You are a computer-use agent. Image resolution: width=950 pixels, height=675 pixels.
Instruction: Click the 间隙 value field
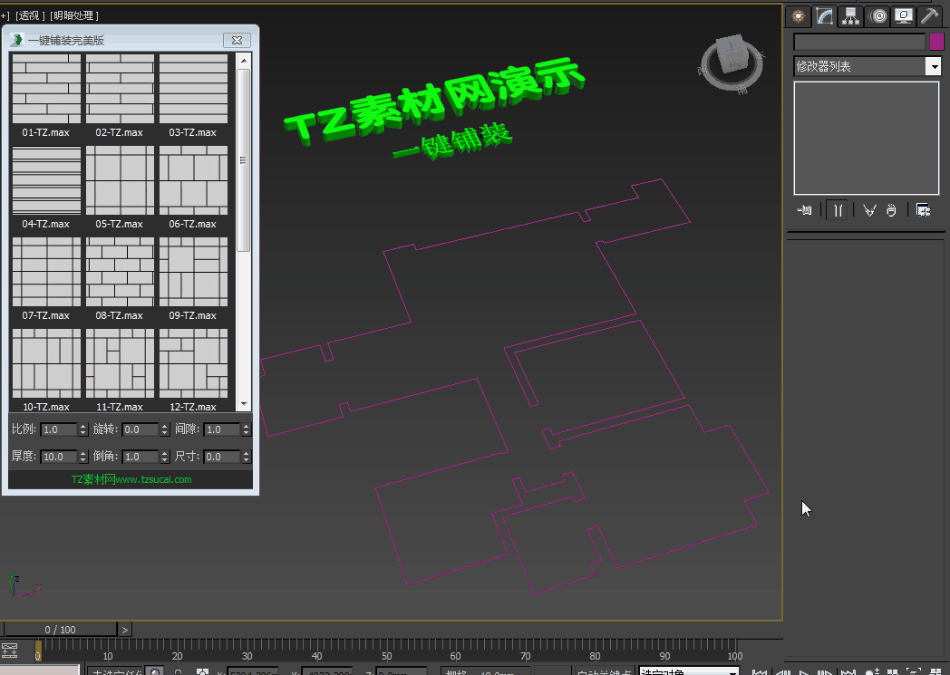[x=222, y=430]
